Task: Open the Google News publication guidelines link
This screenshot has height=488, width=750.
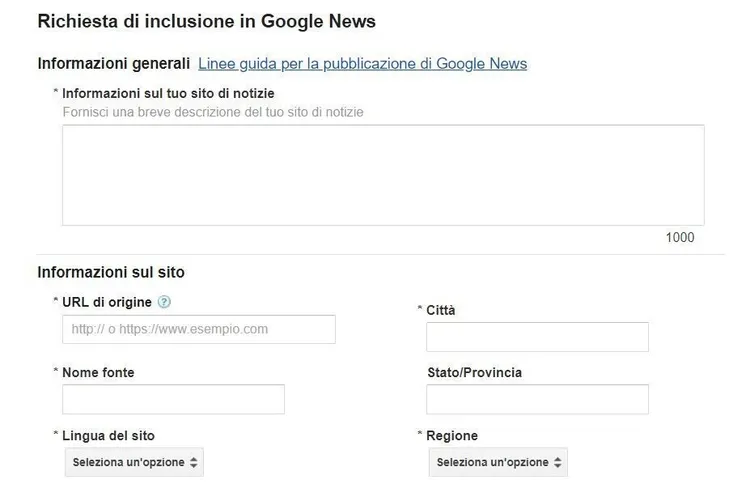Action: (363, 64)
